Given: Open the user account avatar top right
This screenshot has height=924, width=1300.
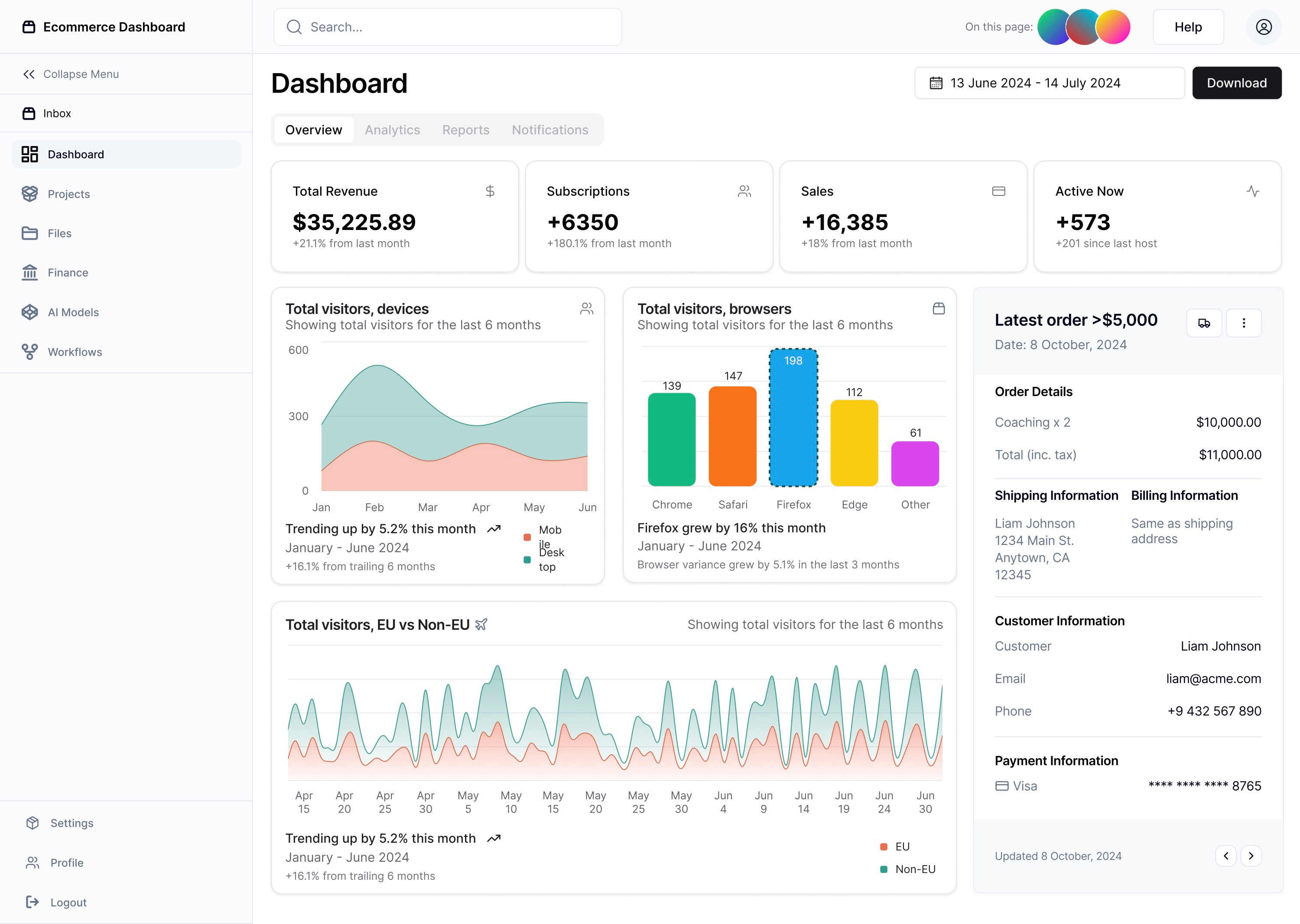Looking at the screenshot, I should coord(1264,27).
